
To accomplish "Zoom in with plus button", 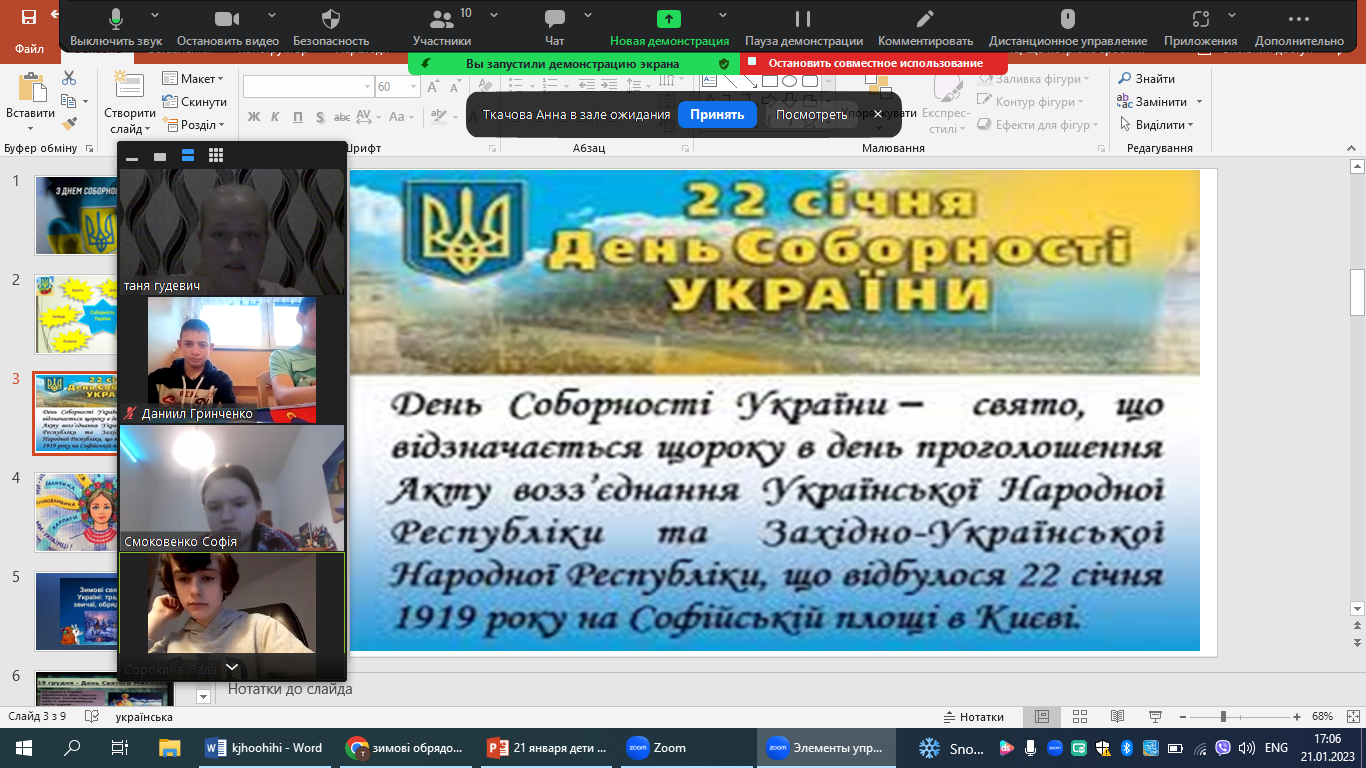I will point(1297,717).
